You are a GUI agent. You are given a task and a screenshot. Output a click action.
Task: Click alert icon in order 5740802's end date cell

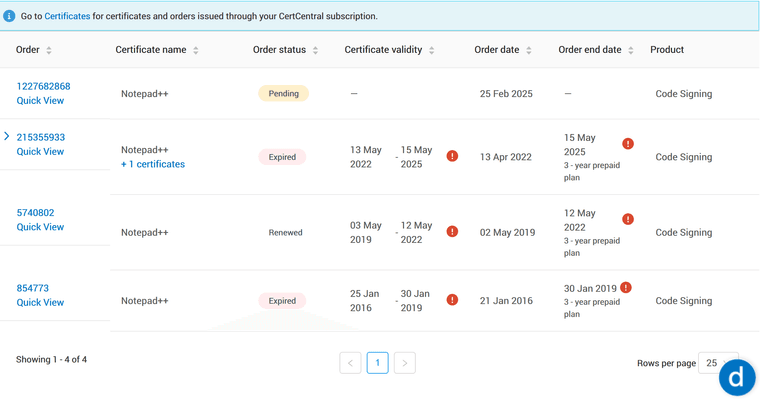point(628,219)
